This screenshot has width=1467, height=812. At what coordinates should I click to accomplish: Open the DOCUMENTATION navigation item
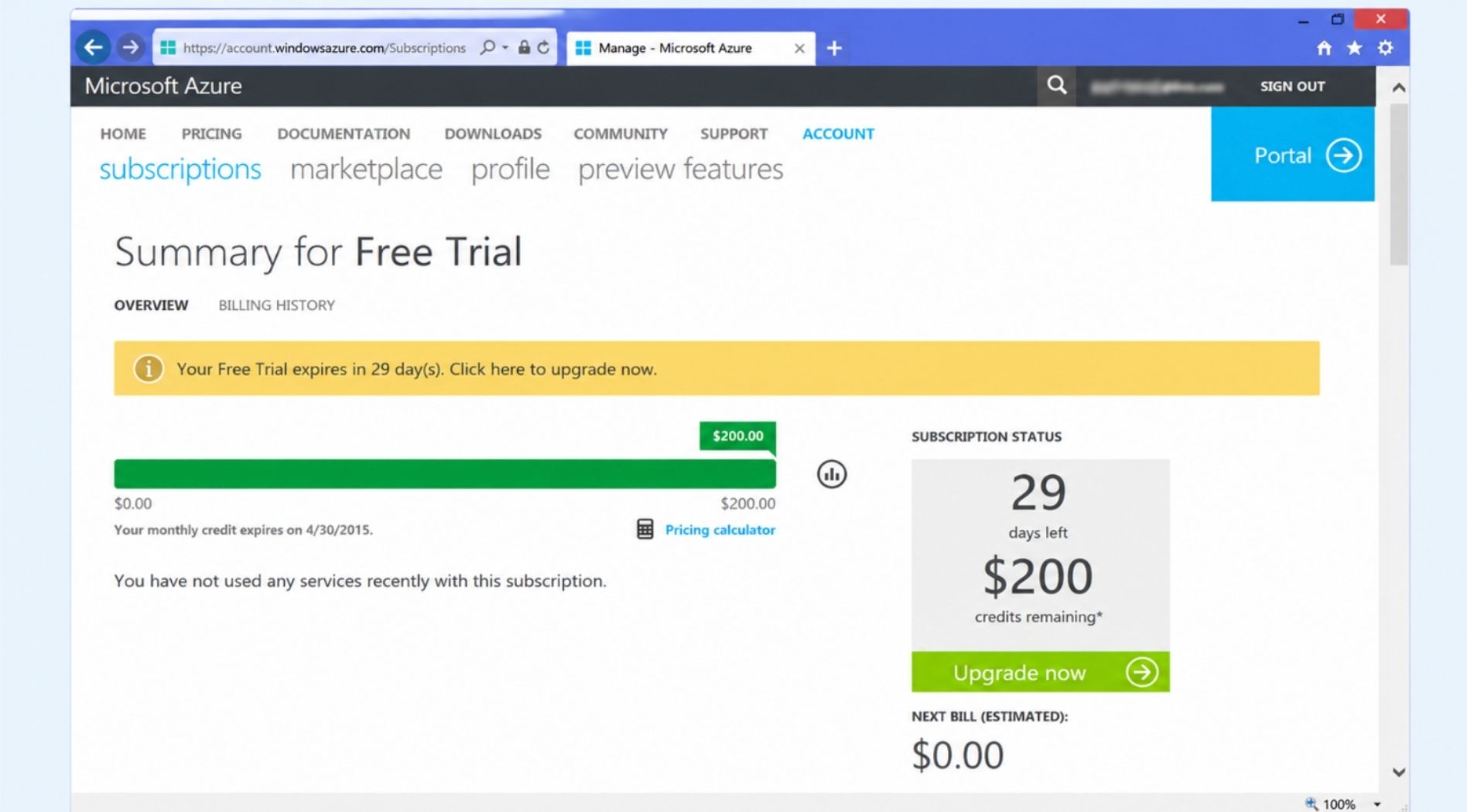tap(344, 134)
